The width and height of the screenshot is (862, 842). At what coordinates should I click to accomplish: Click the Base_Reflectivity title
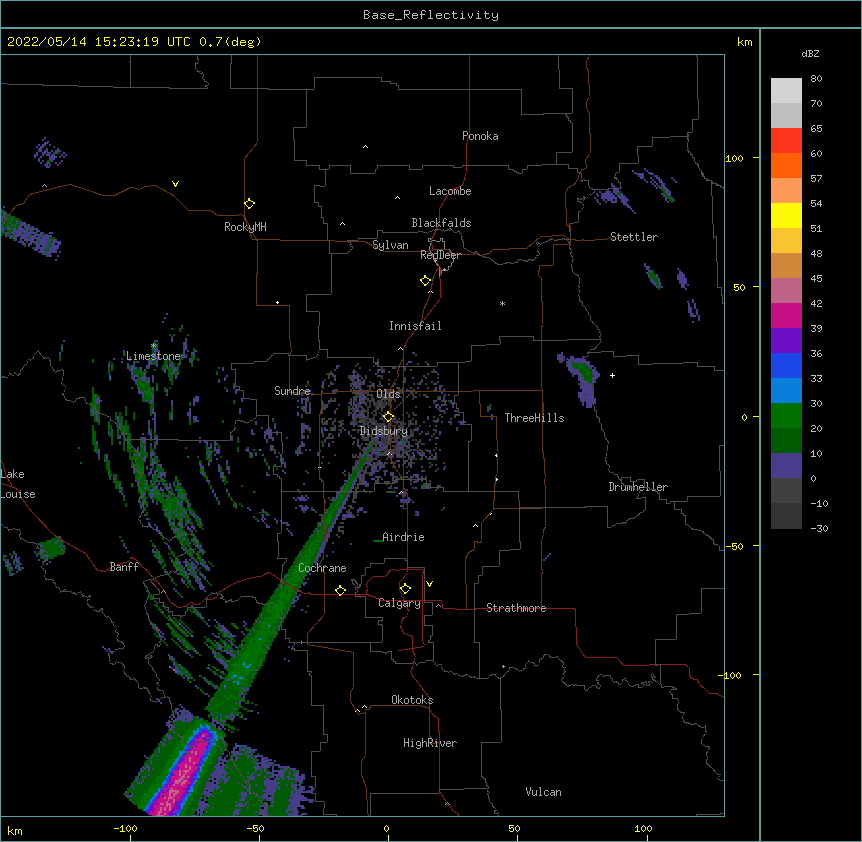pos(431,15)
